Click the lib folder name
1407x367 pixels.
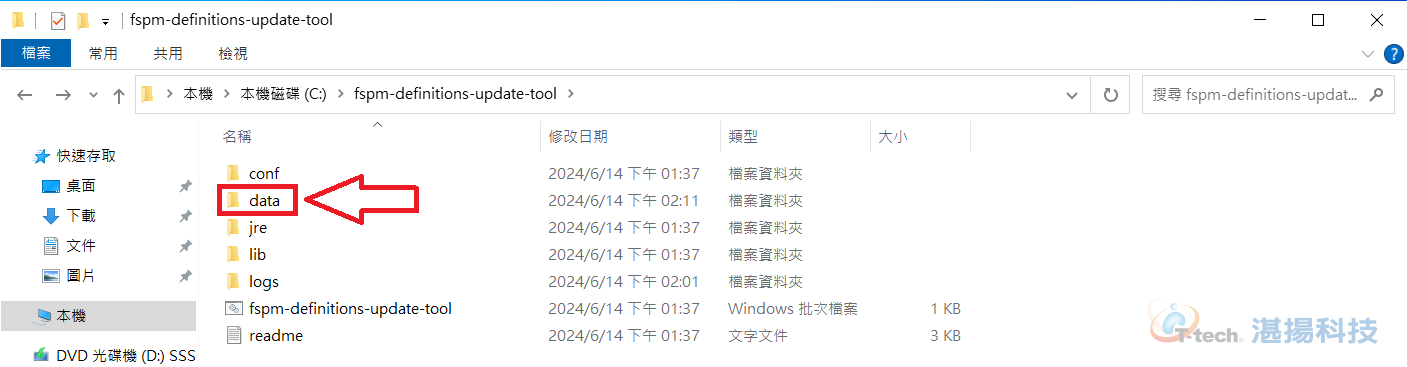(257, 254)
